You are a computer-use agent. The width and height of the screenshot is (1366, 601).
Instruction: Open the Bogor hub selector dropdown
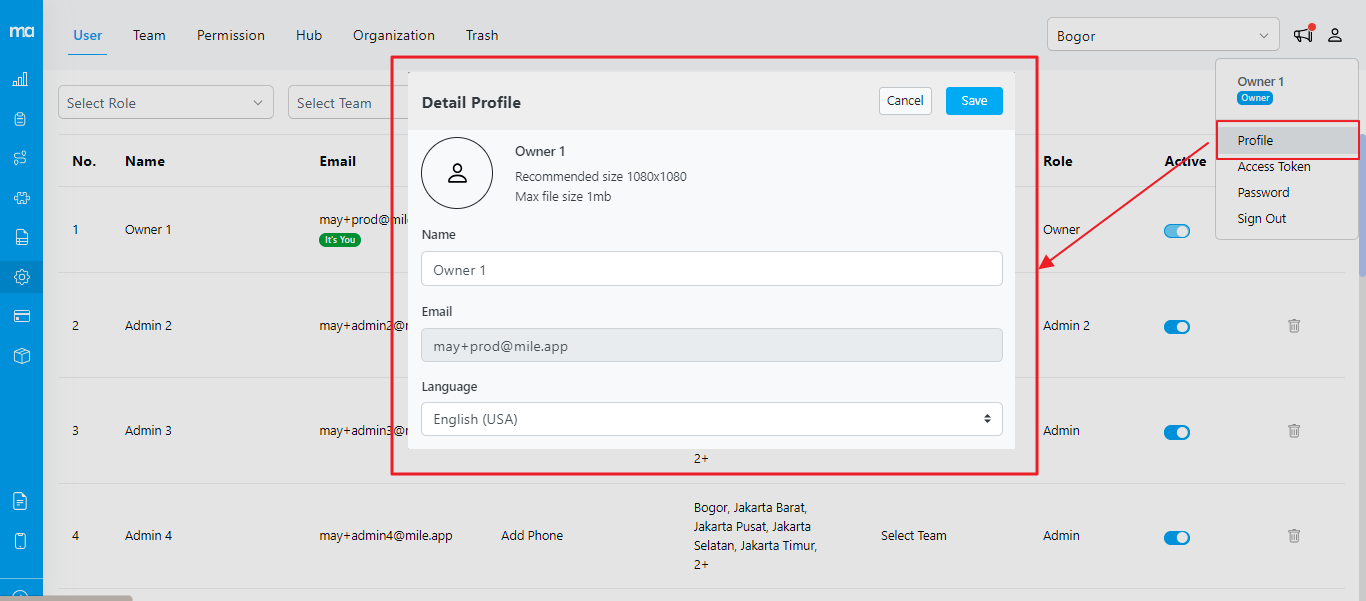(x=1162, y=36)
